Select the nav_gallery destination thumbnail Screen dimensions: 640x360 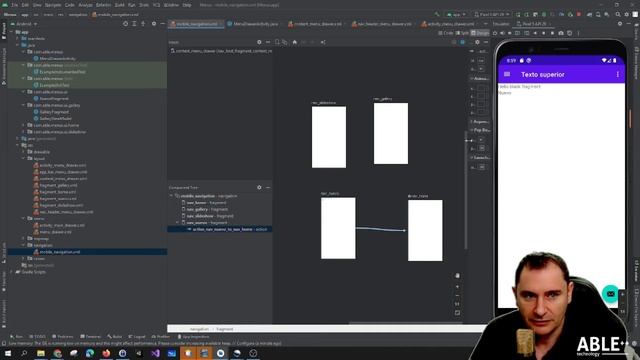tap(391, 133)
